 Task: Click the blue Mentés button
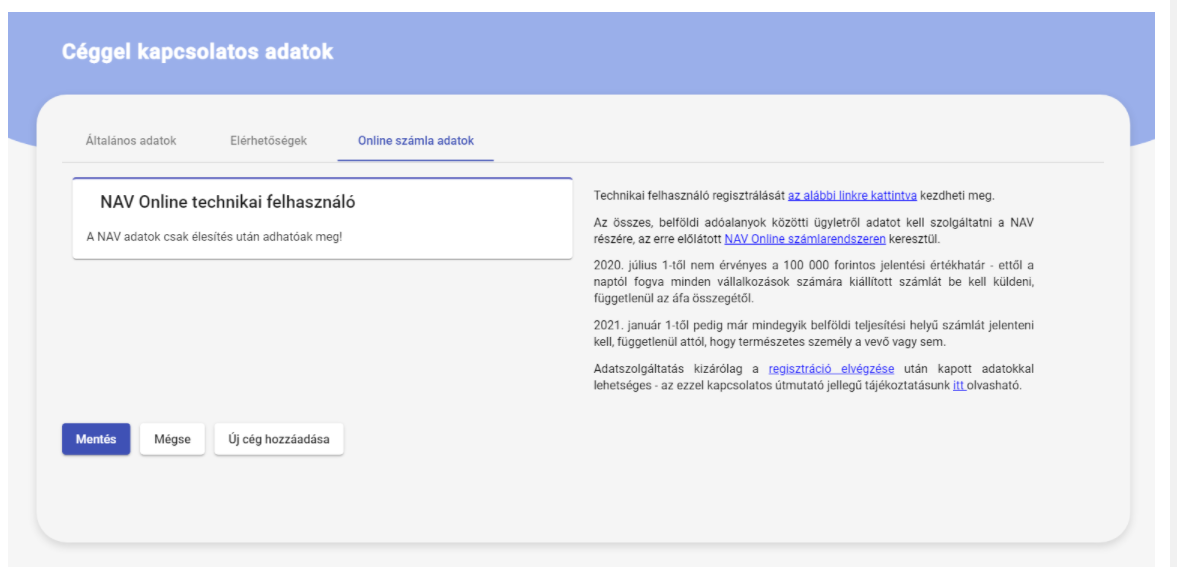[96, 439]
